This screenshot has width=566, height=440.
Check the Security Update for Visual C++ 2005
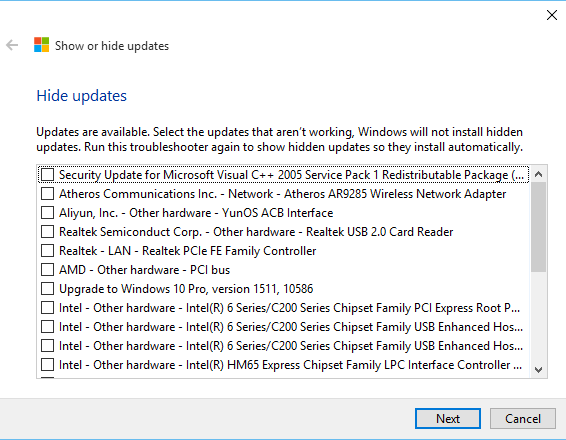[47, 175]
